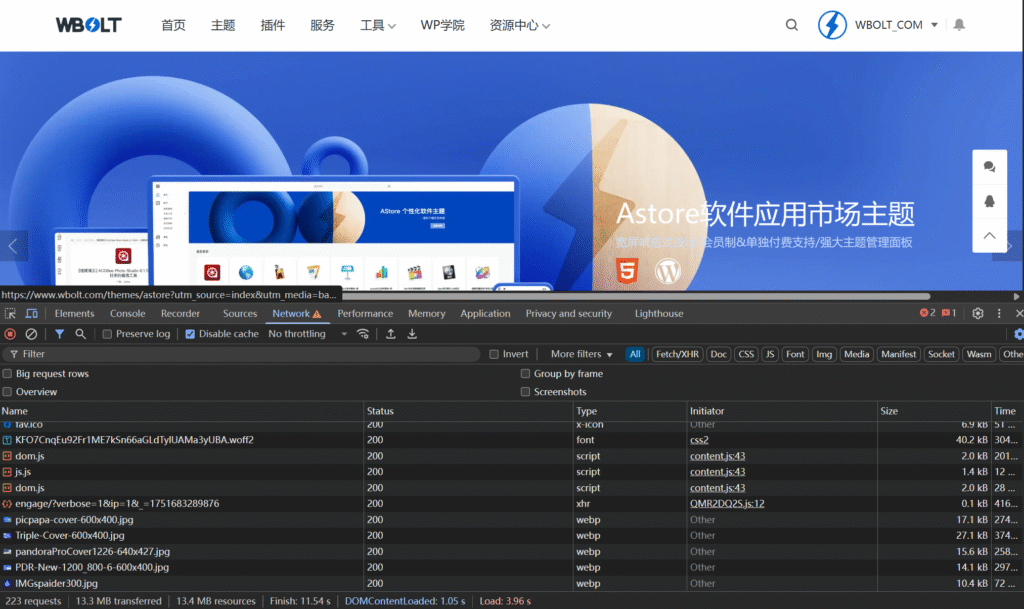Click the WBOLT site logo
The image size is (1024, 609).
point(89,25)
